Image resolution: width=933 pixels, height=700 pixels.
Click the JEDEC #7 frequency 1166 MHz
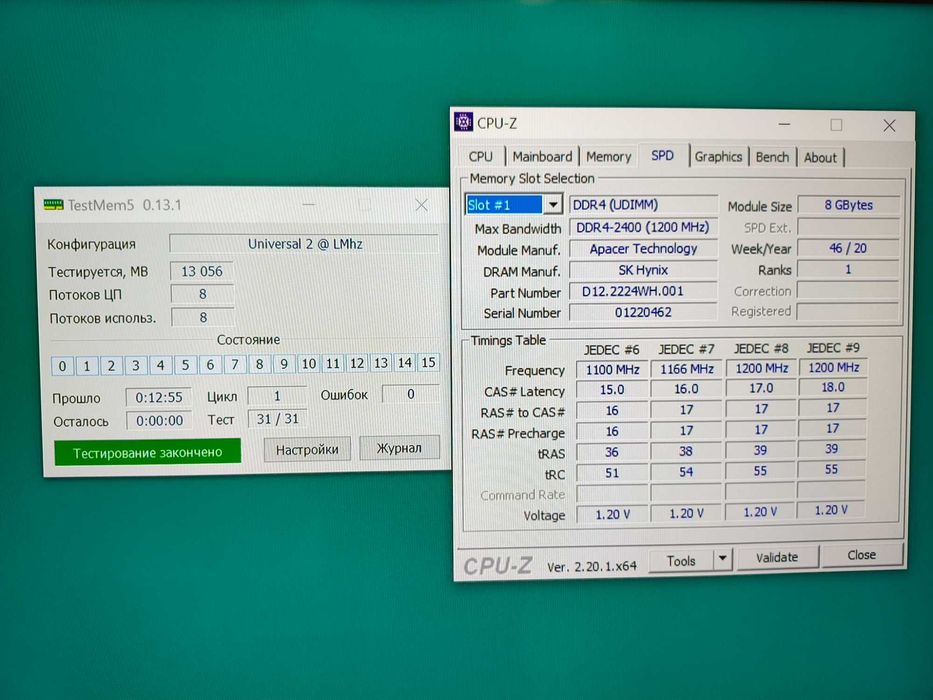coord(686,369)
